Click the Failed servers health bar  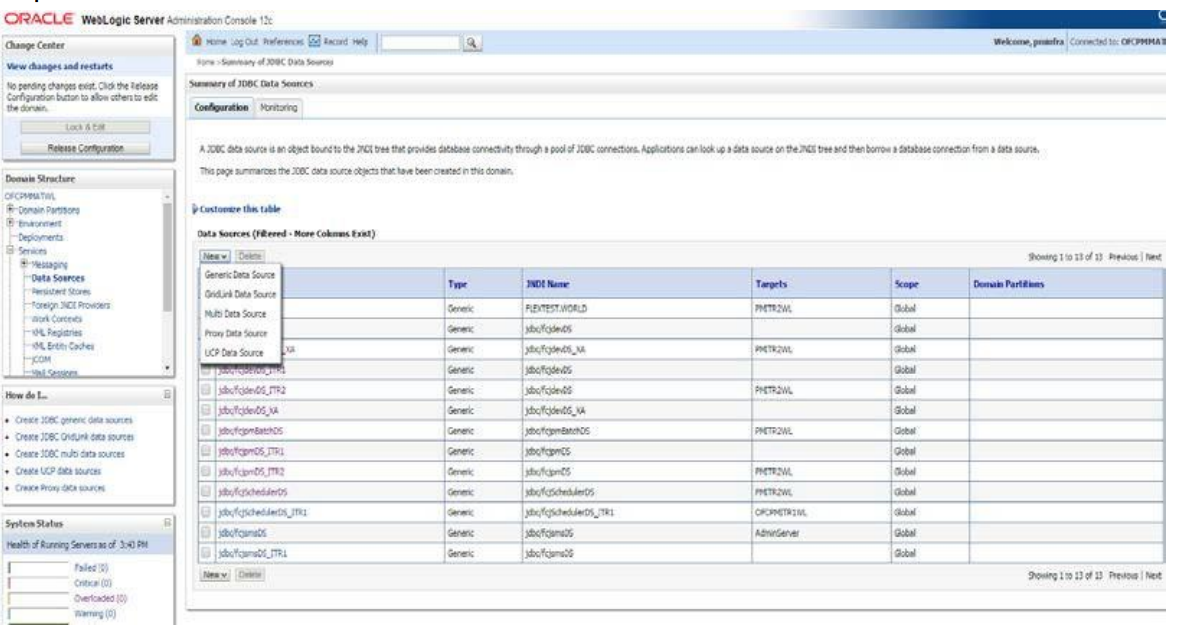click(x=38, y=568)
